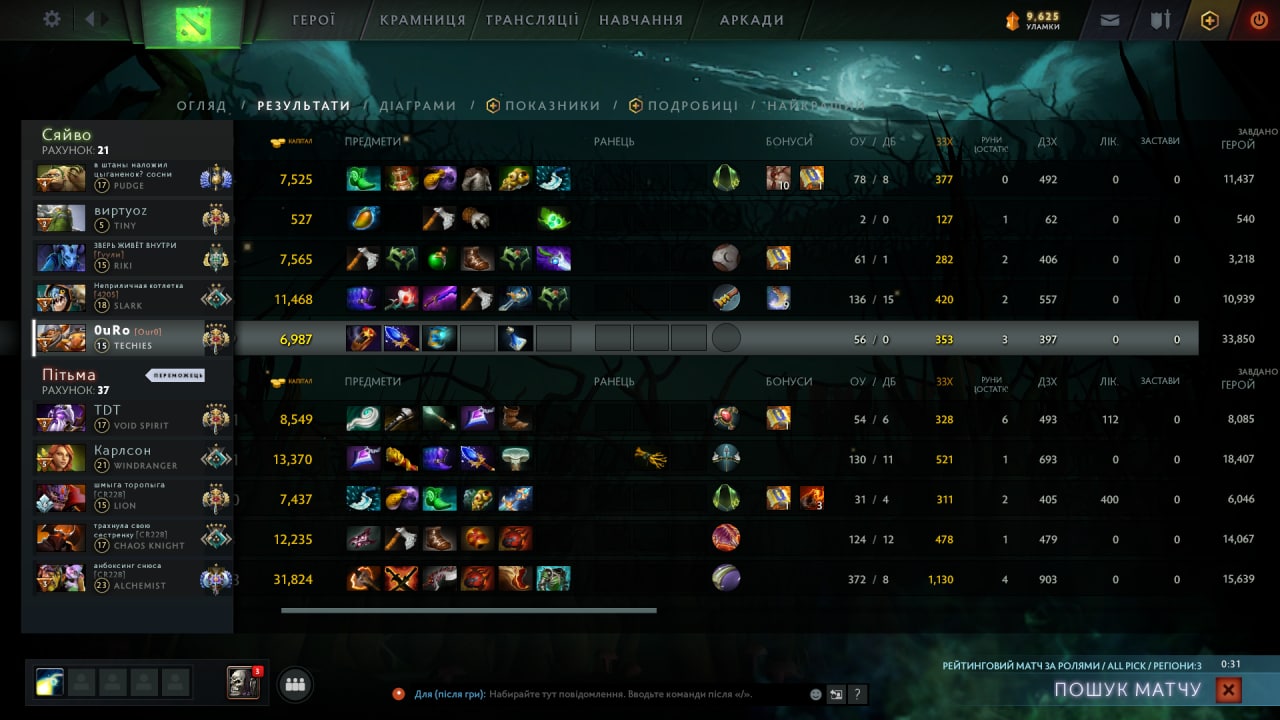Open the Dota 2 logo home button
1280x720 pixels.
[x=193, y=23]
